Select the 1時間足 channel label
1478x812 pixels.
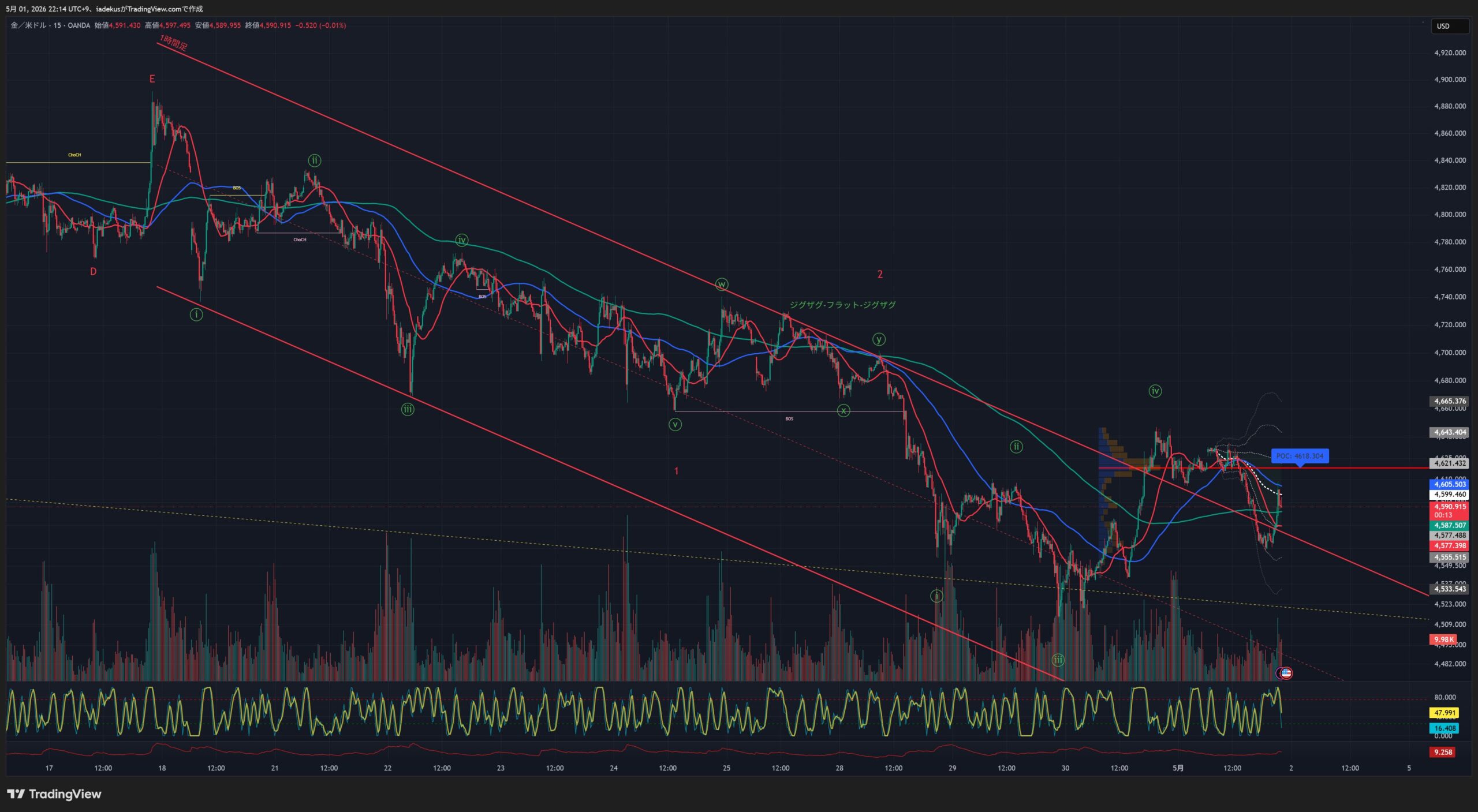tap(174, 43)
